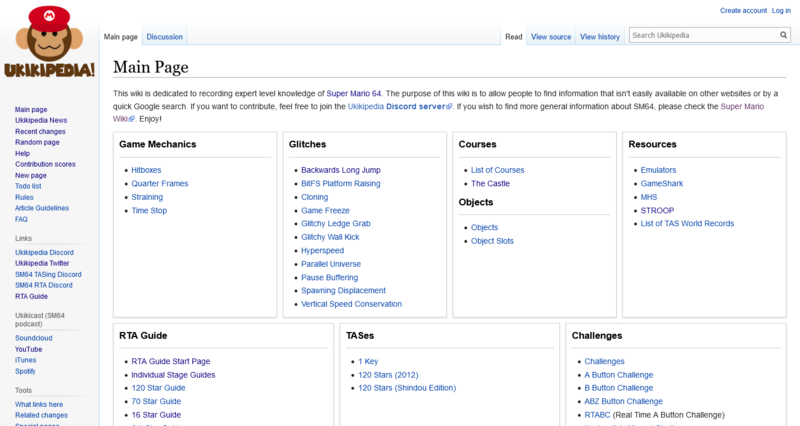Open the View source tab

551,37
